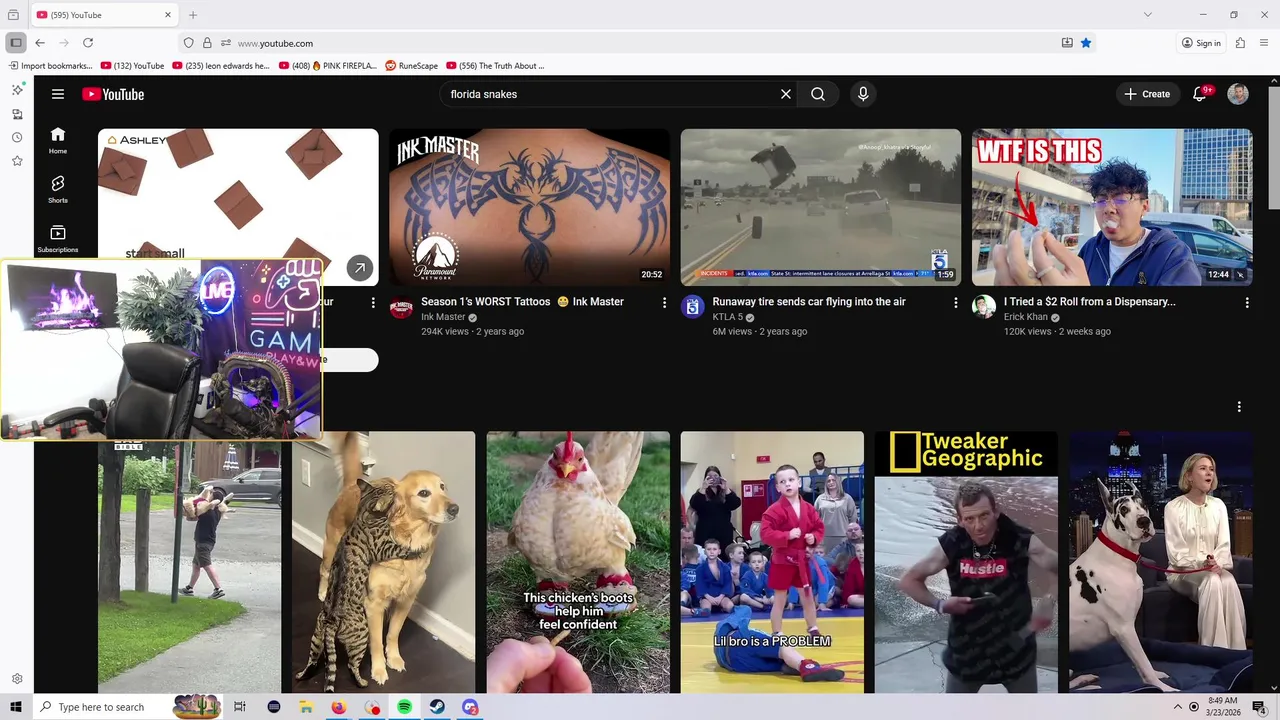The width and height of the screenshot is (1280, 720).
Task: Open Subscriptions in YouTube sidebar
Action: (x=58, y=238)
